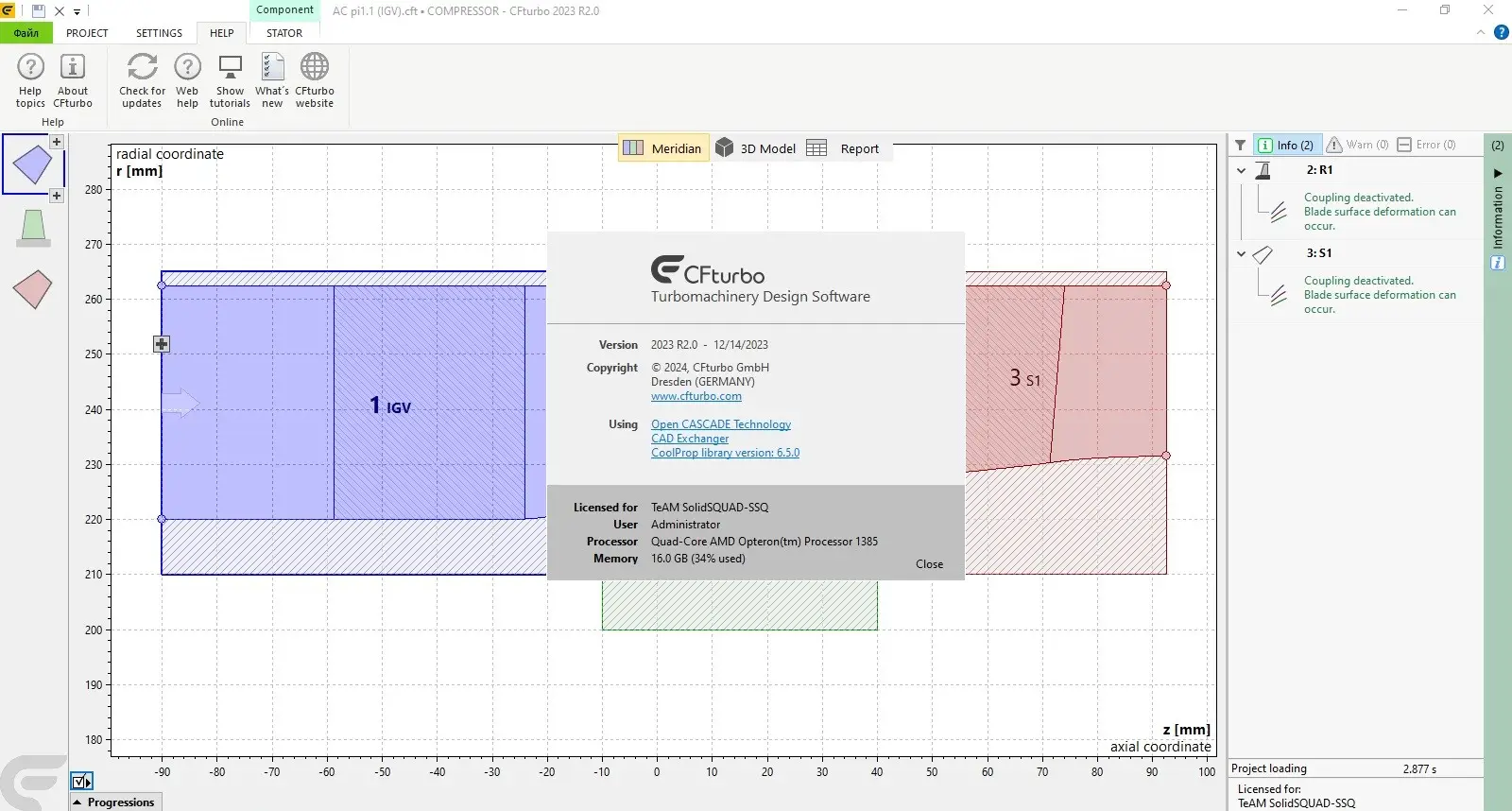The image size is (1512, 811).
Task: Toggle the checkbox icon above Progressions
Action: pyautogui.click(x=82, y=782)
